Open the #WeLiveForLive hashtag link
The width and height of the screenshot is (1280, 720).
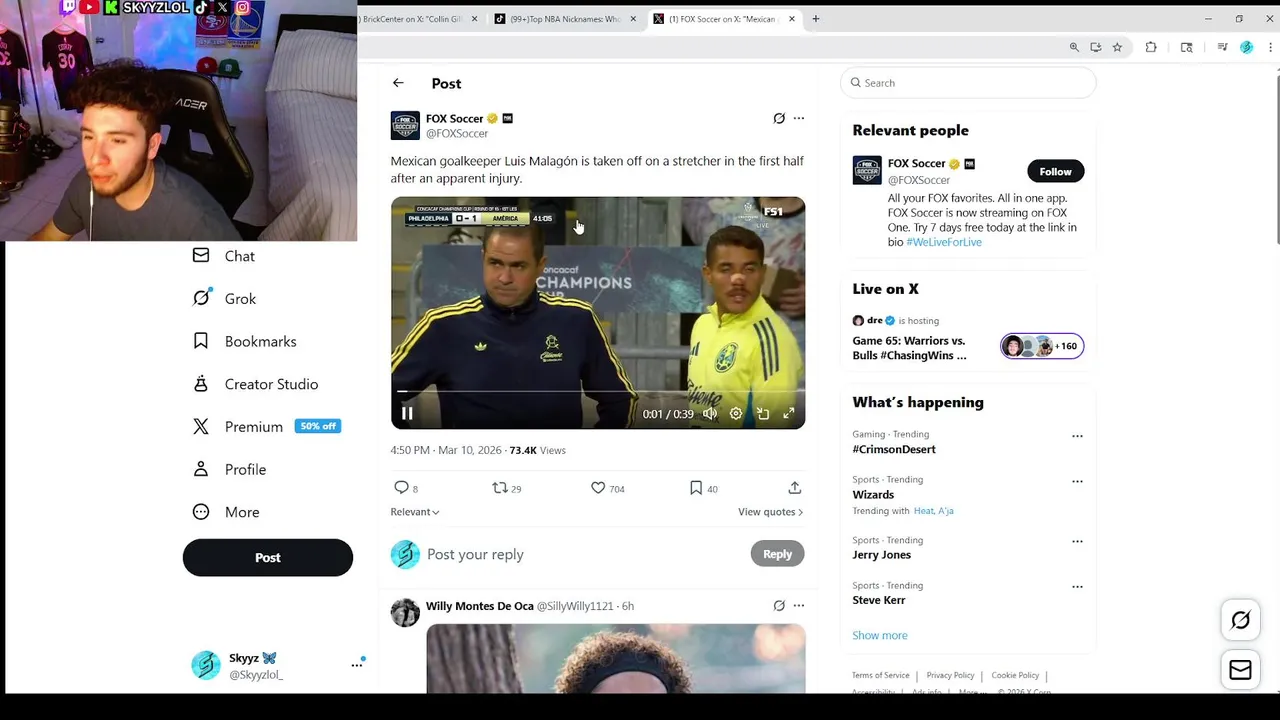point(944,242)
